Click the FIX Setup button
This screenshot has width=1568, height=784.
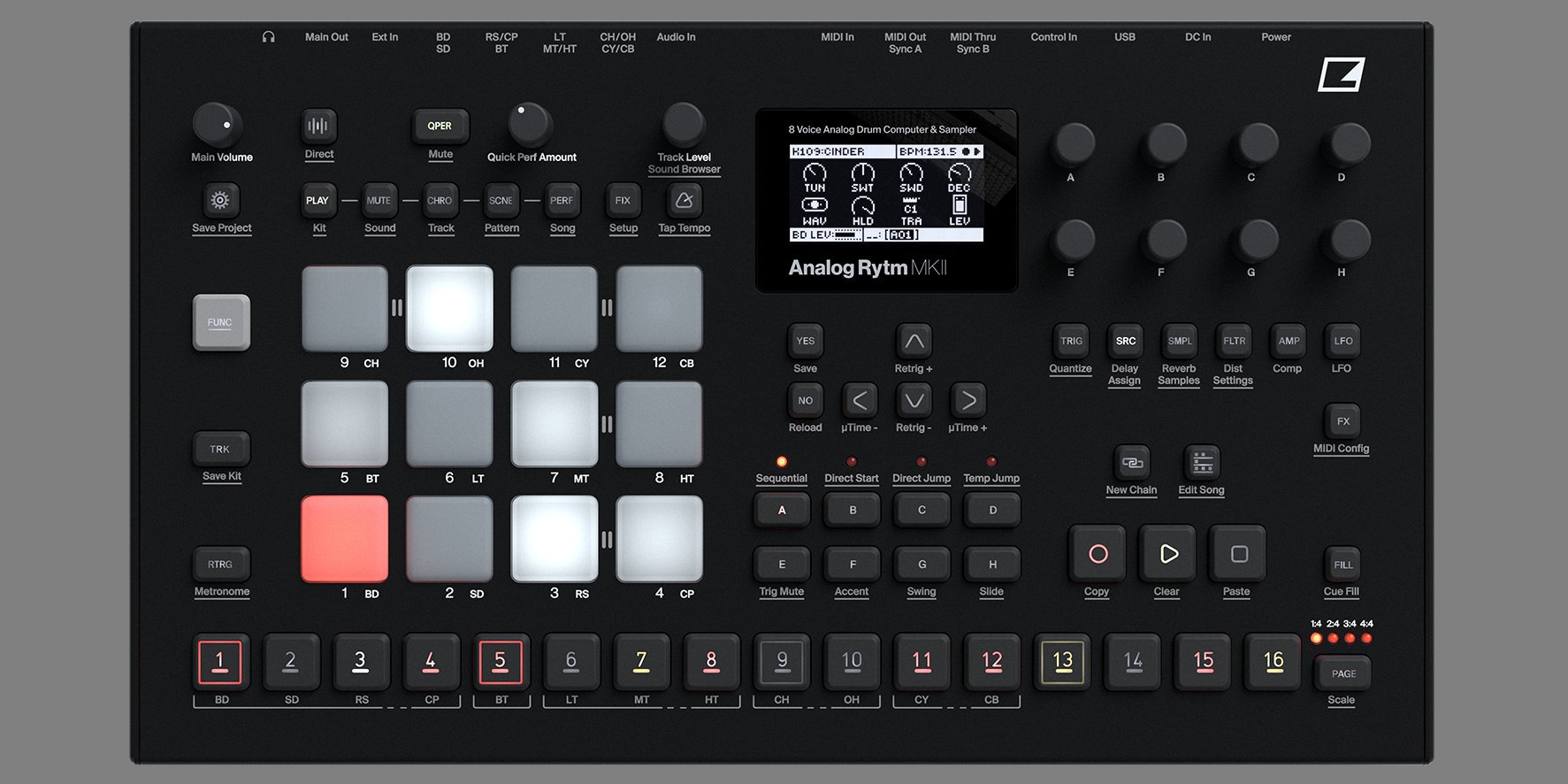point(623,201)
